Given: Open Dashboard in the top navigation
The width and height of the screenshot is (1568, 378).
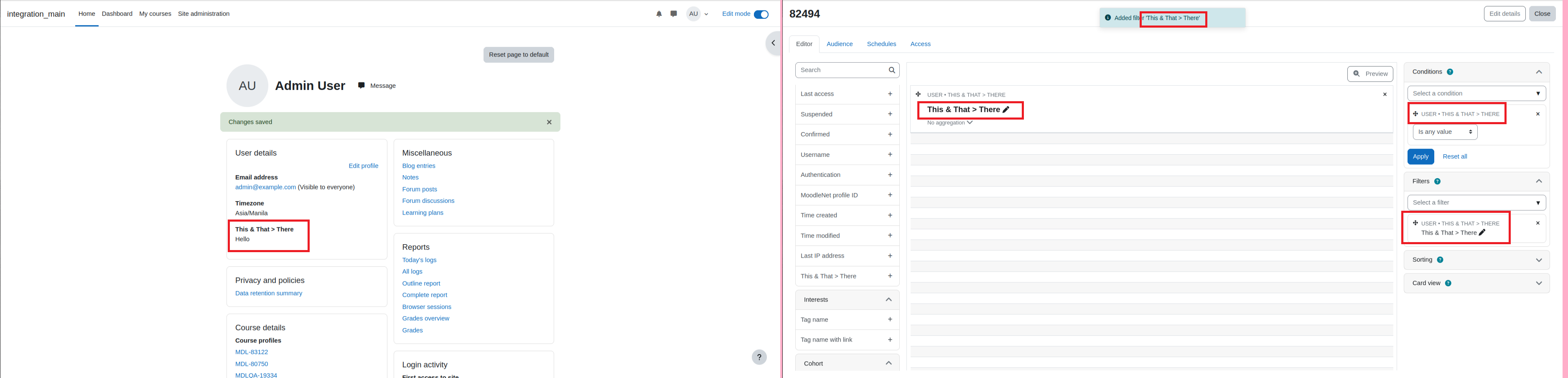Looking at the screenshot, I should pos(117,14).
